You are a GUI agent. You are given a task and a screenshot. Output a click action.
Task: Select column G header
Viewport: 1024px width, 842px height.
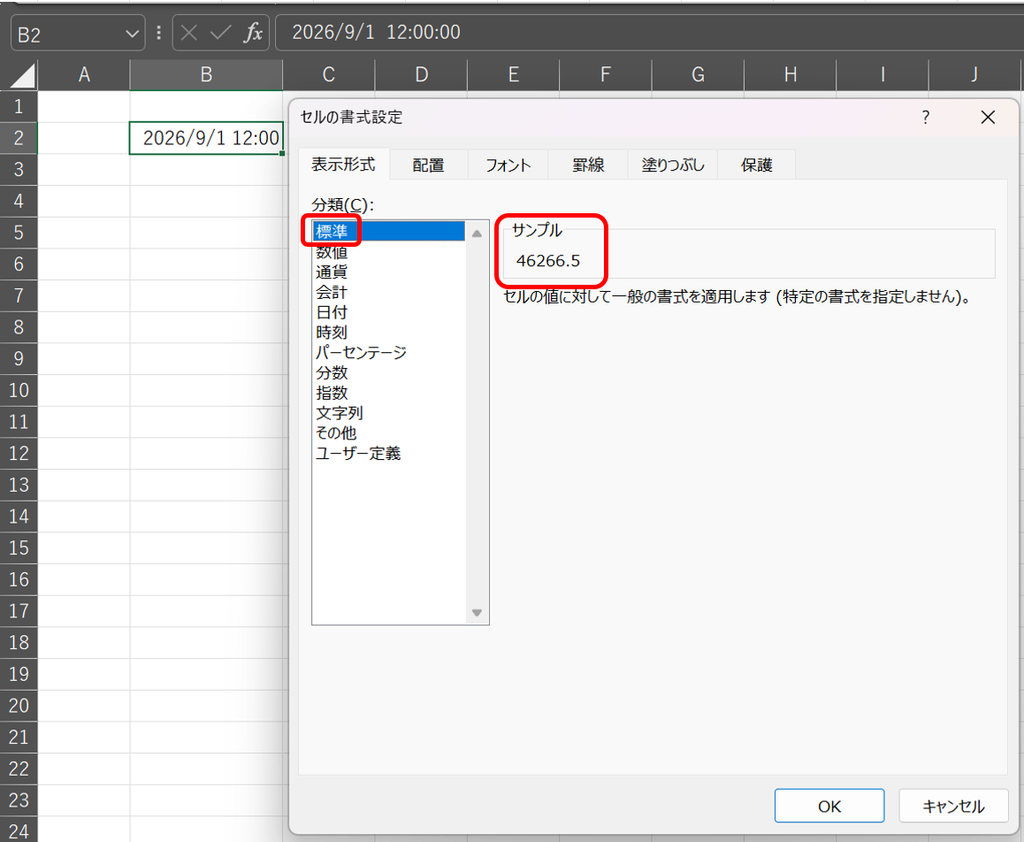click(x=698, y=75)
